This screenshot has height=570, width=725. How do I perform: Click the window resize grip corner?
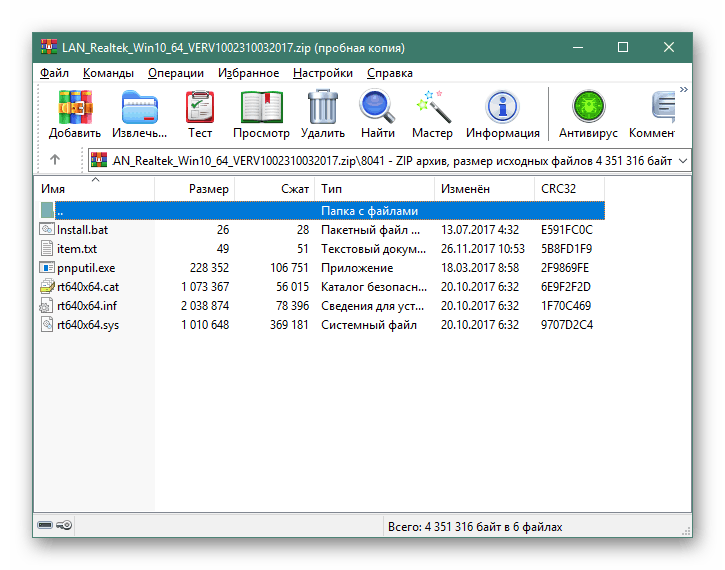click(x=686, y=532)
